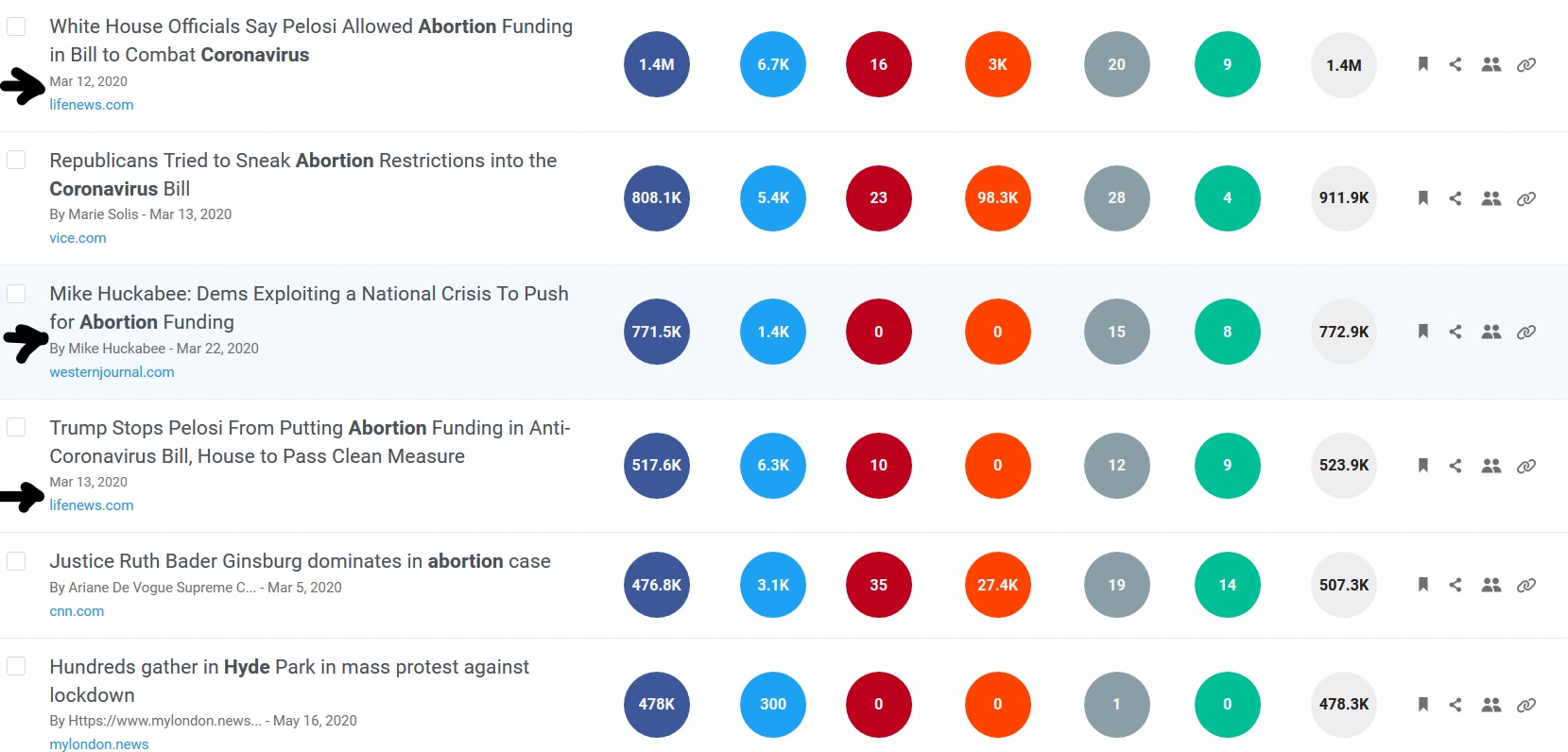Share the Trump Stops Pelosi article
This screenshot has width=1568, height=752.
[x=1456, y=465]
